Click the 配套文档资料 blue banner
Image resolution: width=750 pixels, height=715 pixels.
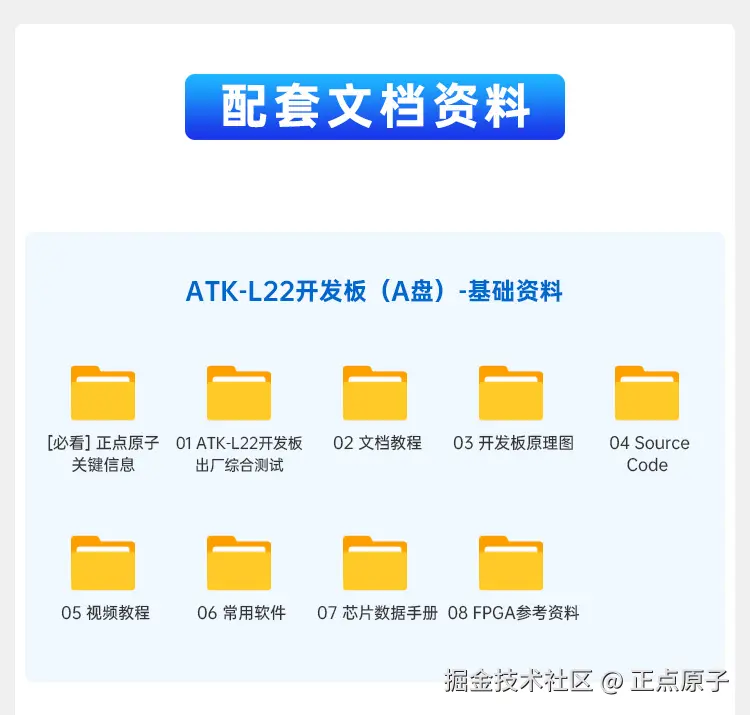point(375,107)
